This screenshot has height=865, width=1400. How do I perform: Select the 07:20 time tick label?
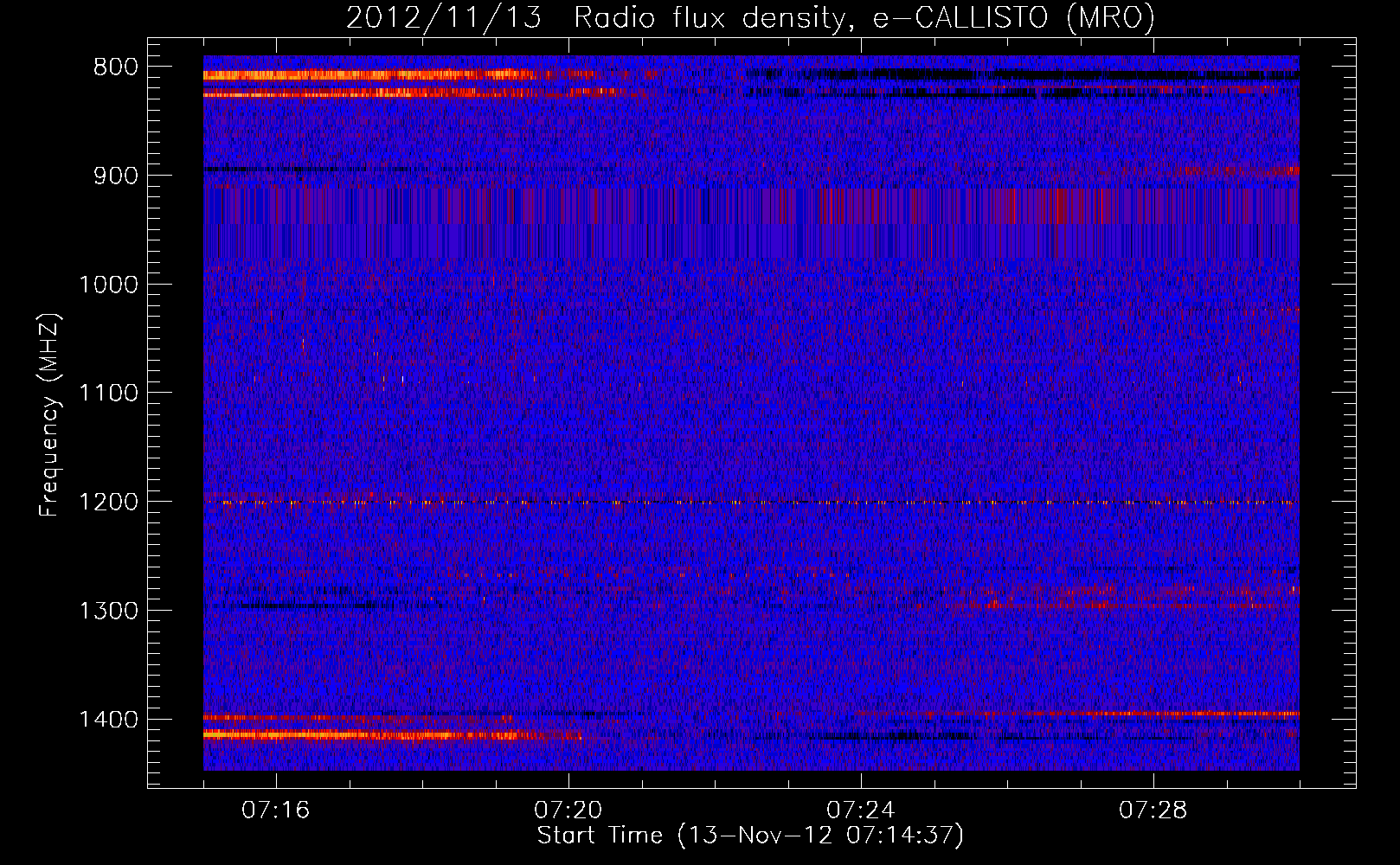coord(568,811)
